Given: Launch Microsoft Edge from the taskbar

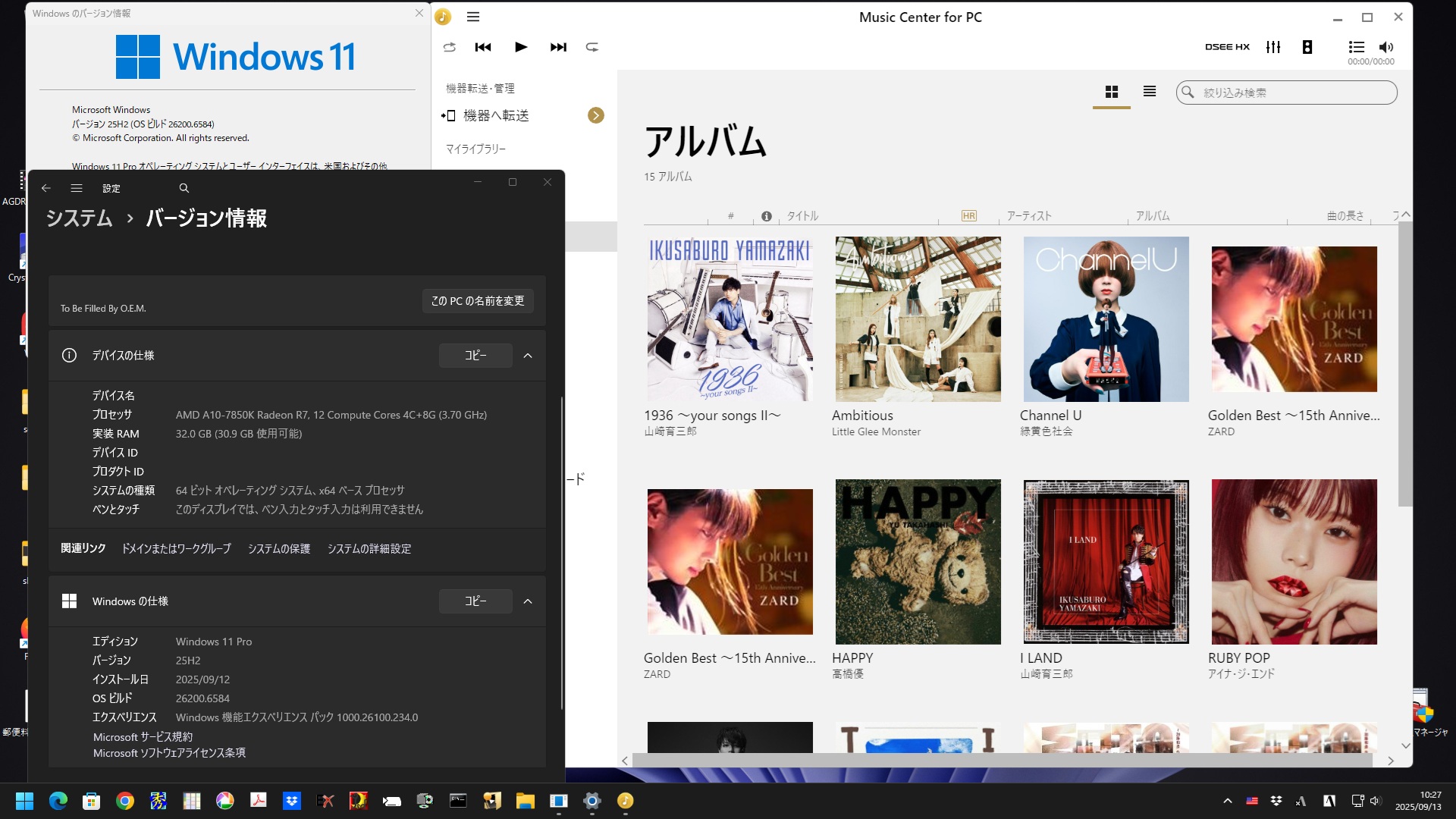Looking at the screenshot, I should [58, 801].
